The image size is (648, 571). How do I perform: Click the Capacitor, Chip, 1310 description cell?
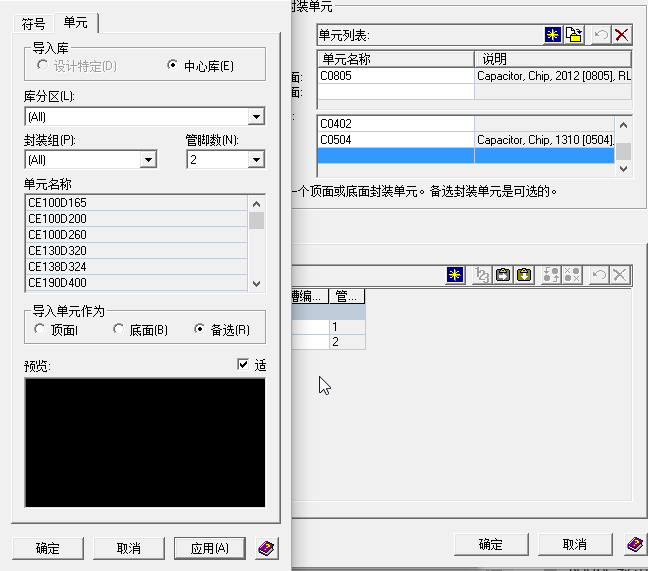click(x=545, y=140)
